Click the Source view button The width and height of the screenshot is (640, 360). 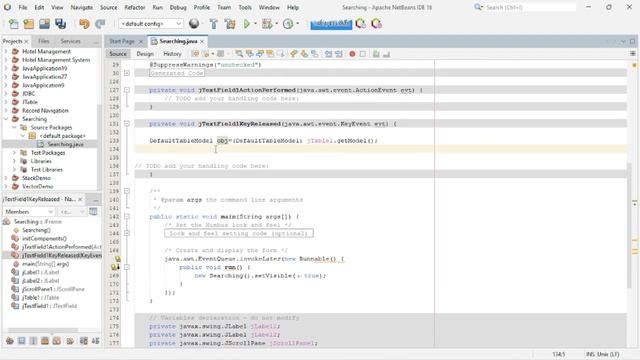tap(118, 54)
